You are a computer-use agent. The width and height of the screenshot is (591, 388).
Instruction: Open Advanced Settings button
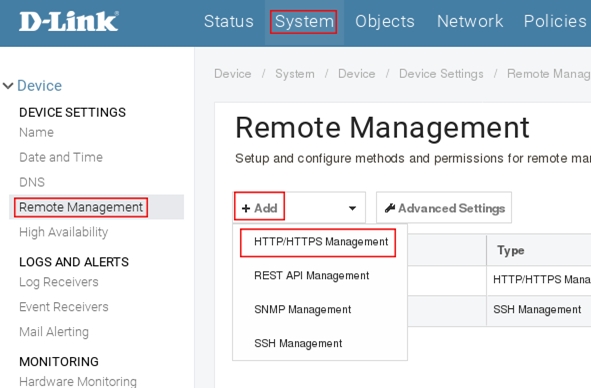point(444,208)
